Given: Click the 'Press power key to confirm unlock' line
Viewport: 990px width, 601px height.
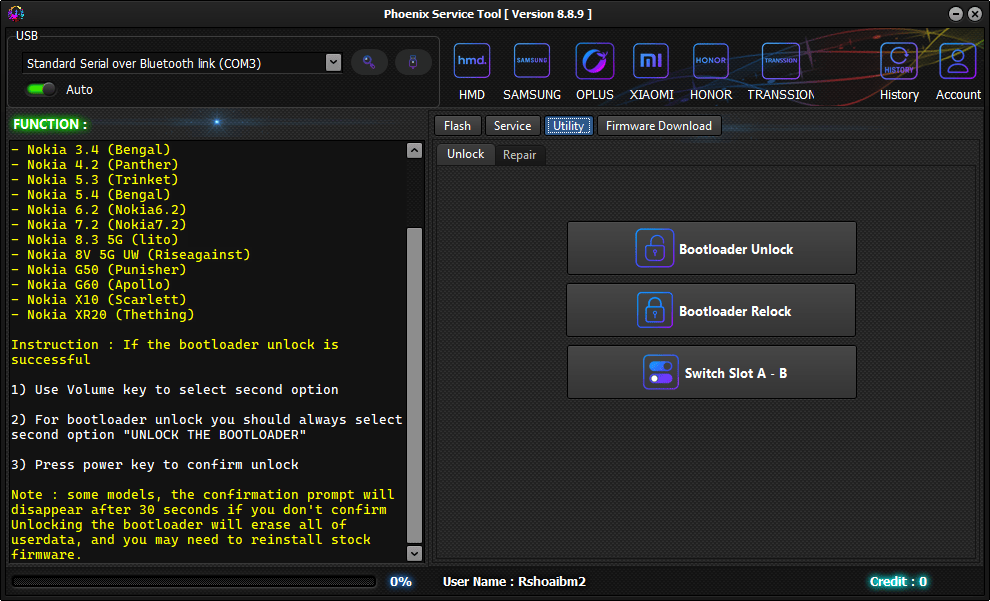Looking at the screenshot, I should coord(155,465).
